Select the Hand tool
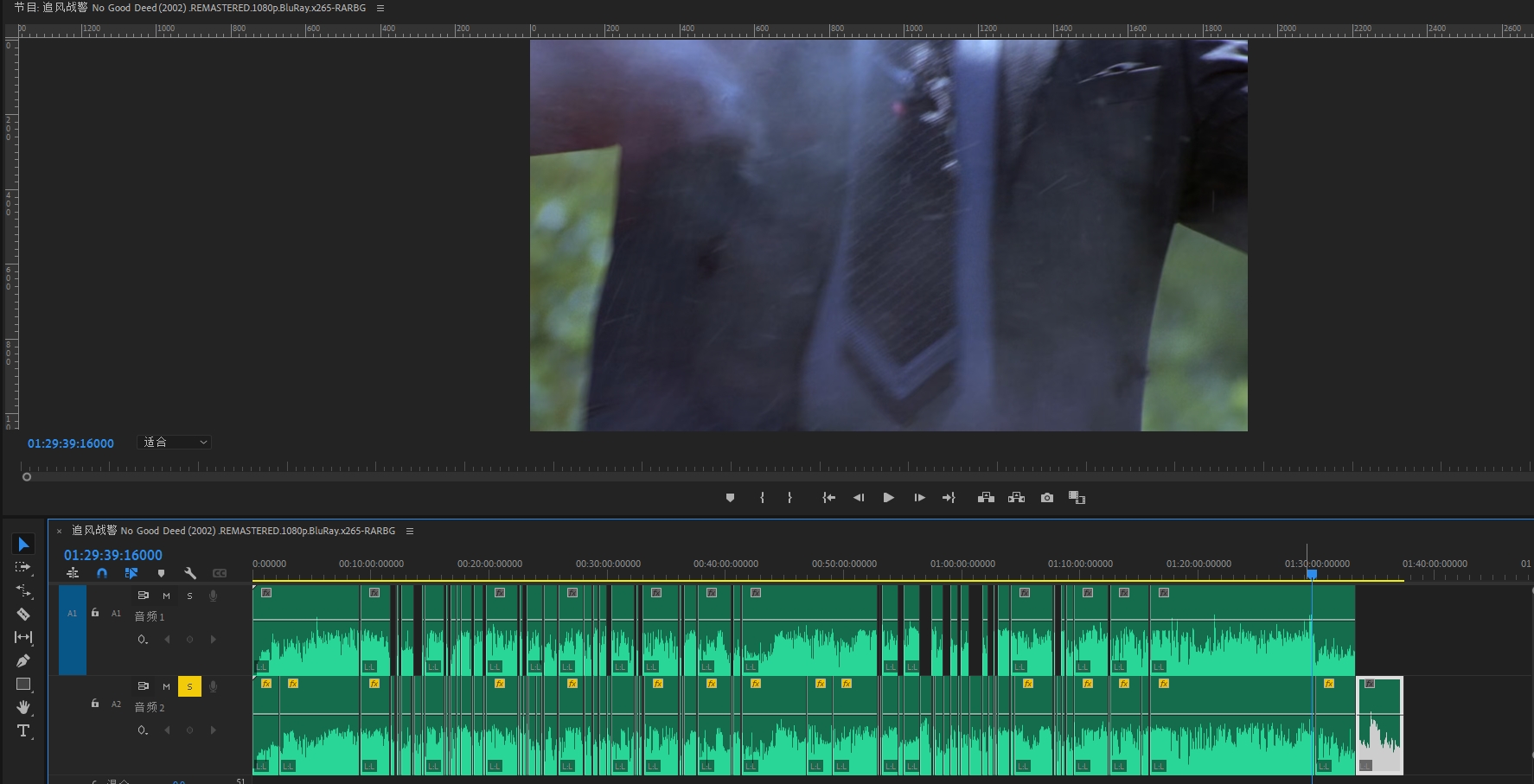 coord(23,707)
